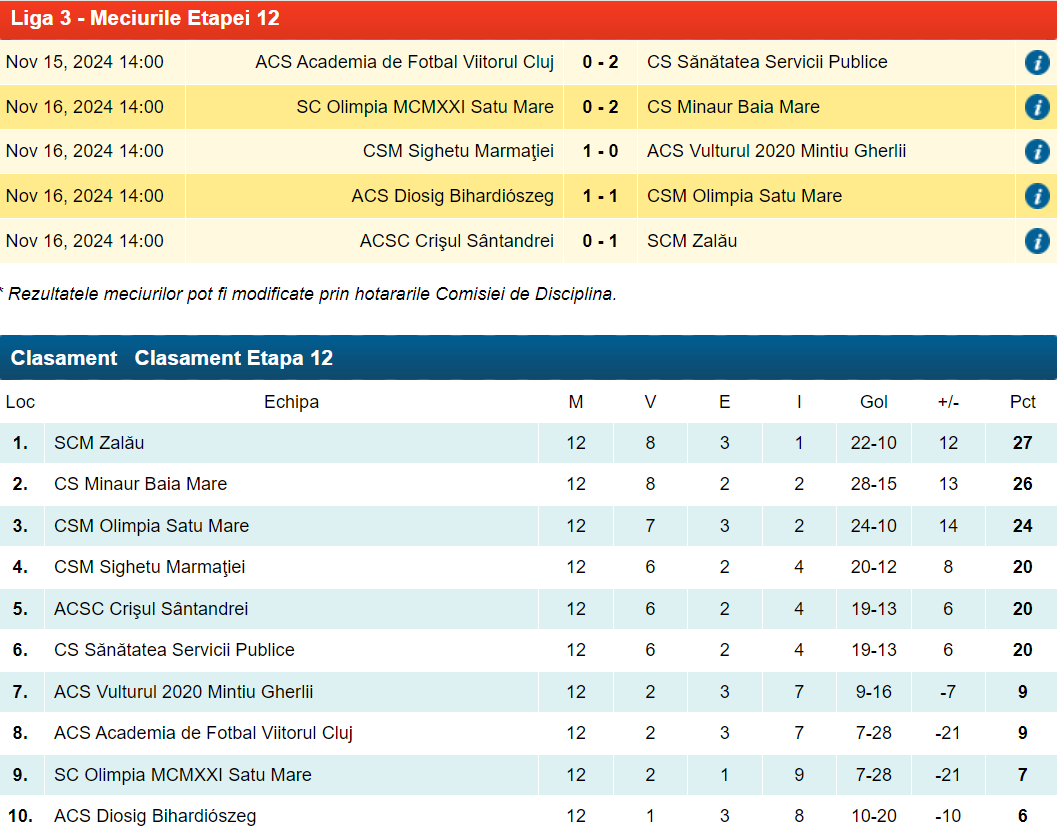The width and height of the screenshot is (1057, 835).
Task: Click the 1 - 1 score of Diosig match
Action: (600, 196)
